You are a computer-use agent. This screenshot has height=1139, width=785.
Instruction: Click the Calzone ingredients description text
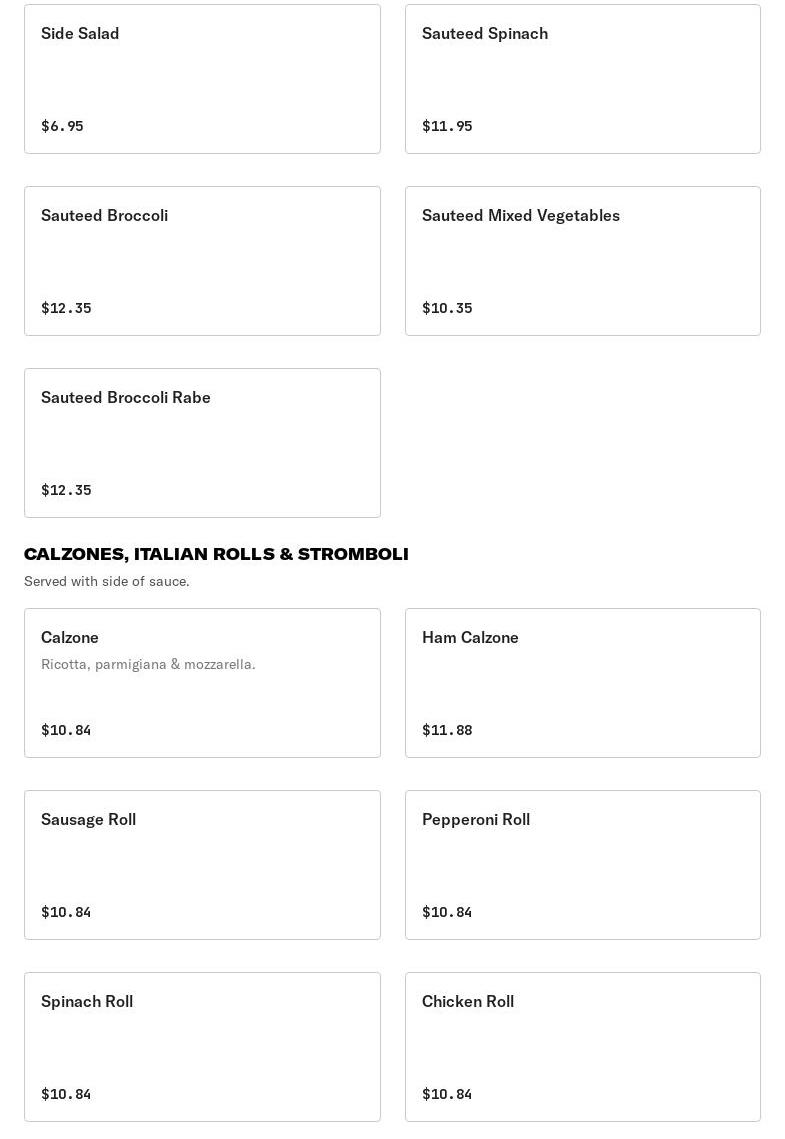(148, 664)
